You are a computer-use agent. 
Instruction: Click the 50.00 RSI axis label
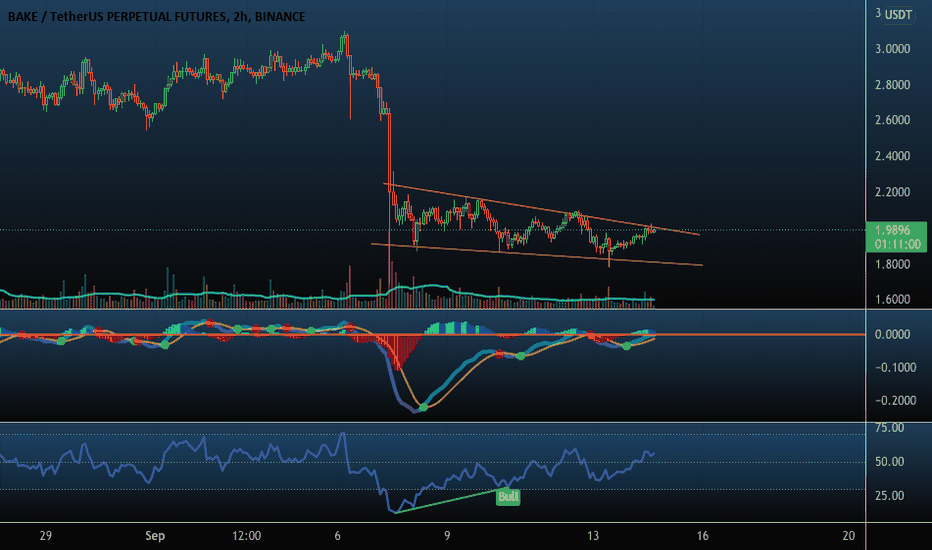click(890, 462)
